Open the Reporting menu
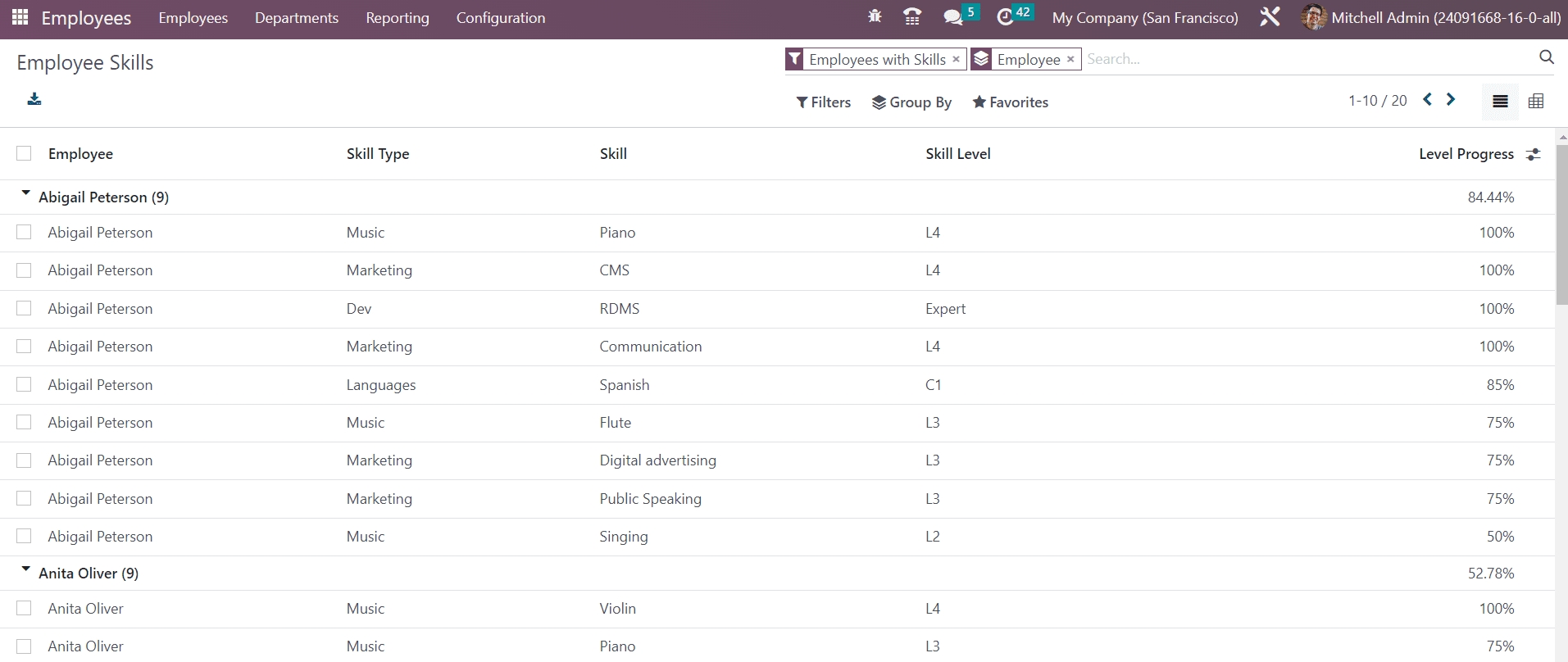The height and width of the screenshot is (662, 1568). pos(397,18)
